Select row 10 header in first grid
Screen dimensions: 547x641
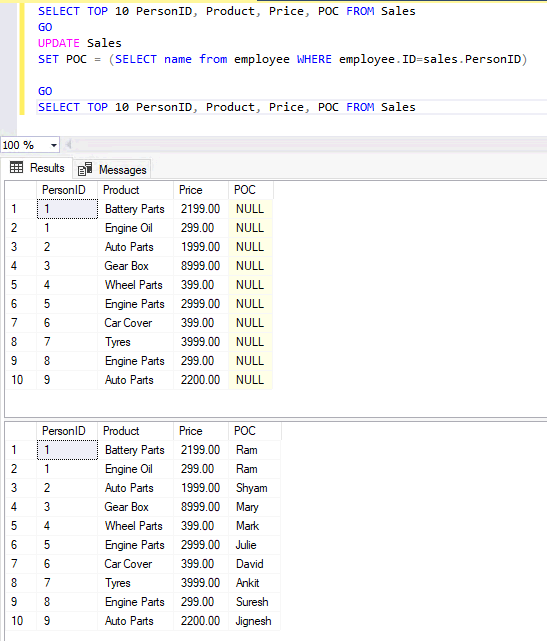pyautogui.click(x=20, y=380)
